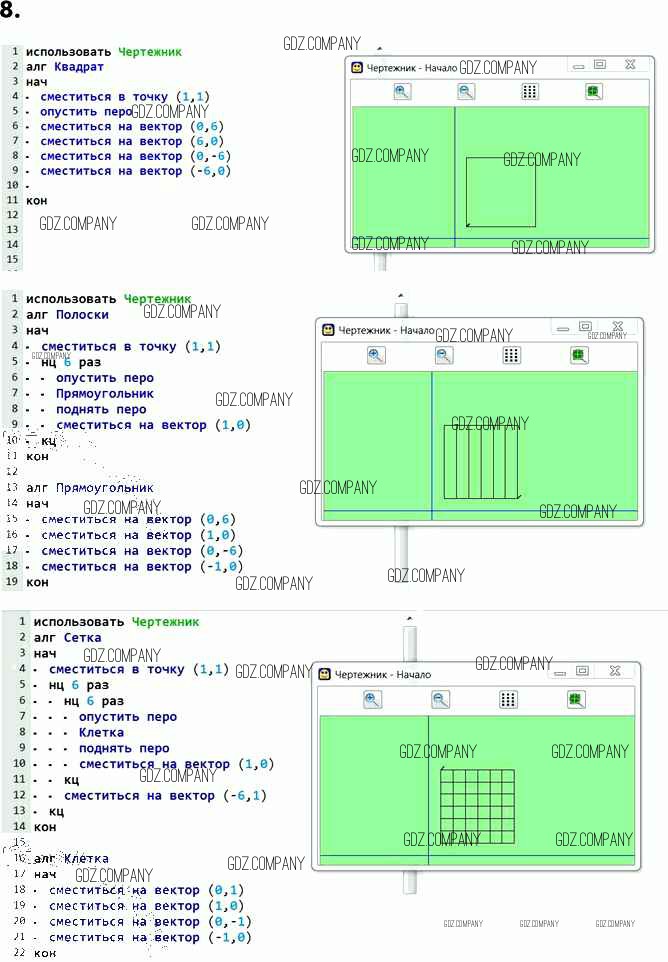The height and width of the screenshot is (962, 668).
Task: Zoom out in the middle Чертежник window
Action: pyautogui.click(x=444, y=355)
